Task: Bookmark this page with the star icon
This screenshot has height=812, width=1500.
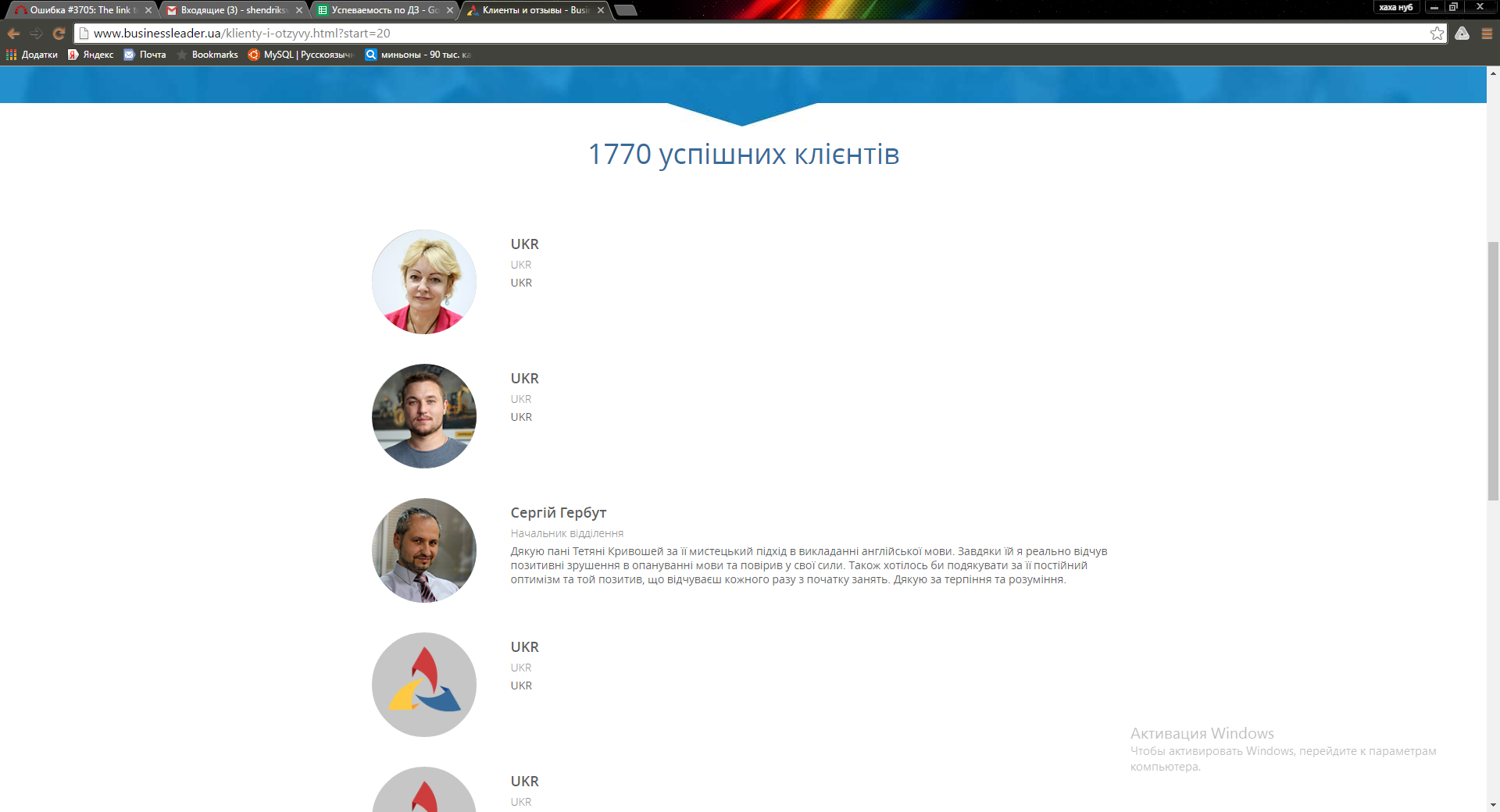Action: [1437, 34]
